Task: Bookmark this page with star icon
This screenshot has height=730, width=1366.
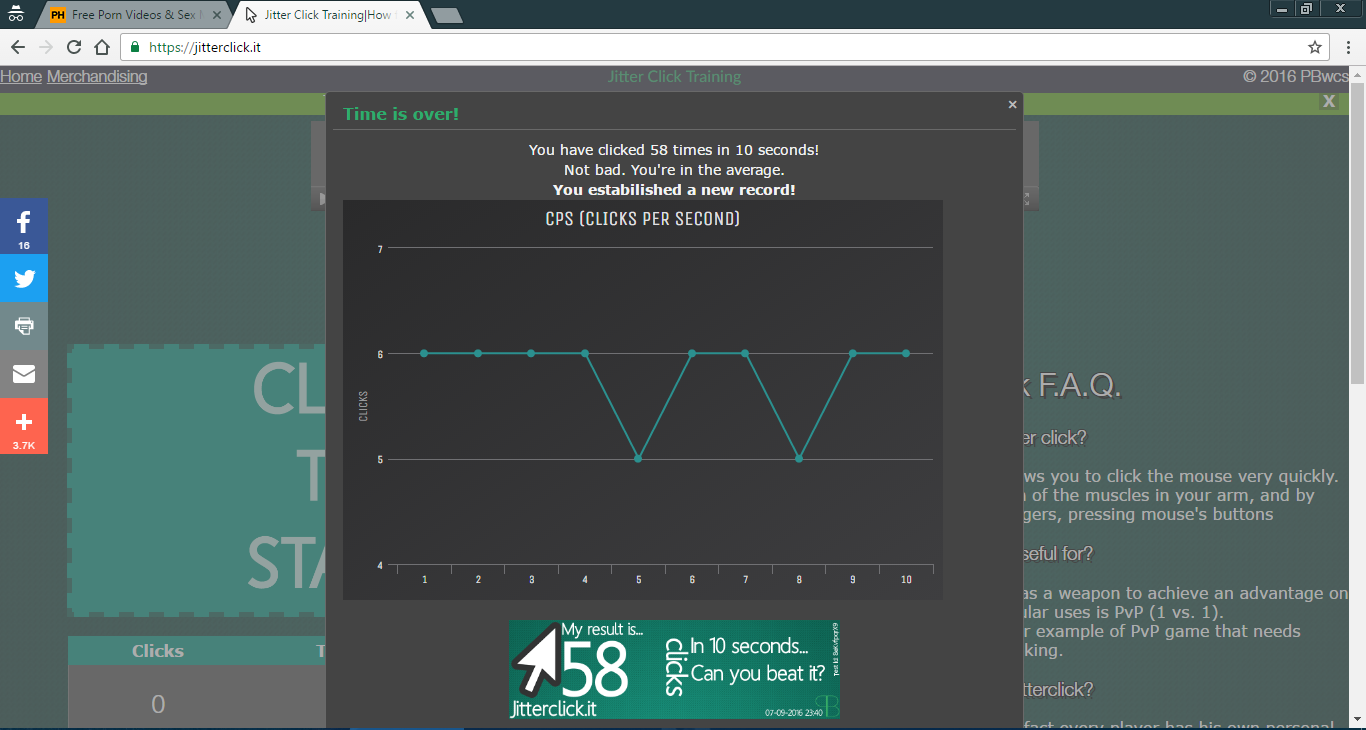Action: click(1315, 47)
